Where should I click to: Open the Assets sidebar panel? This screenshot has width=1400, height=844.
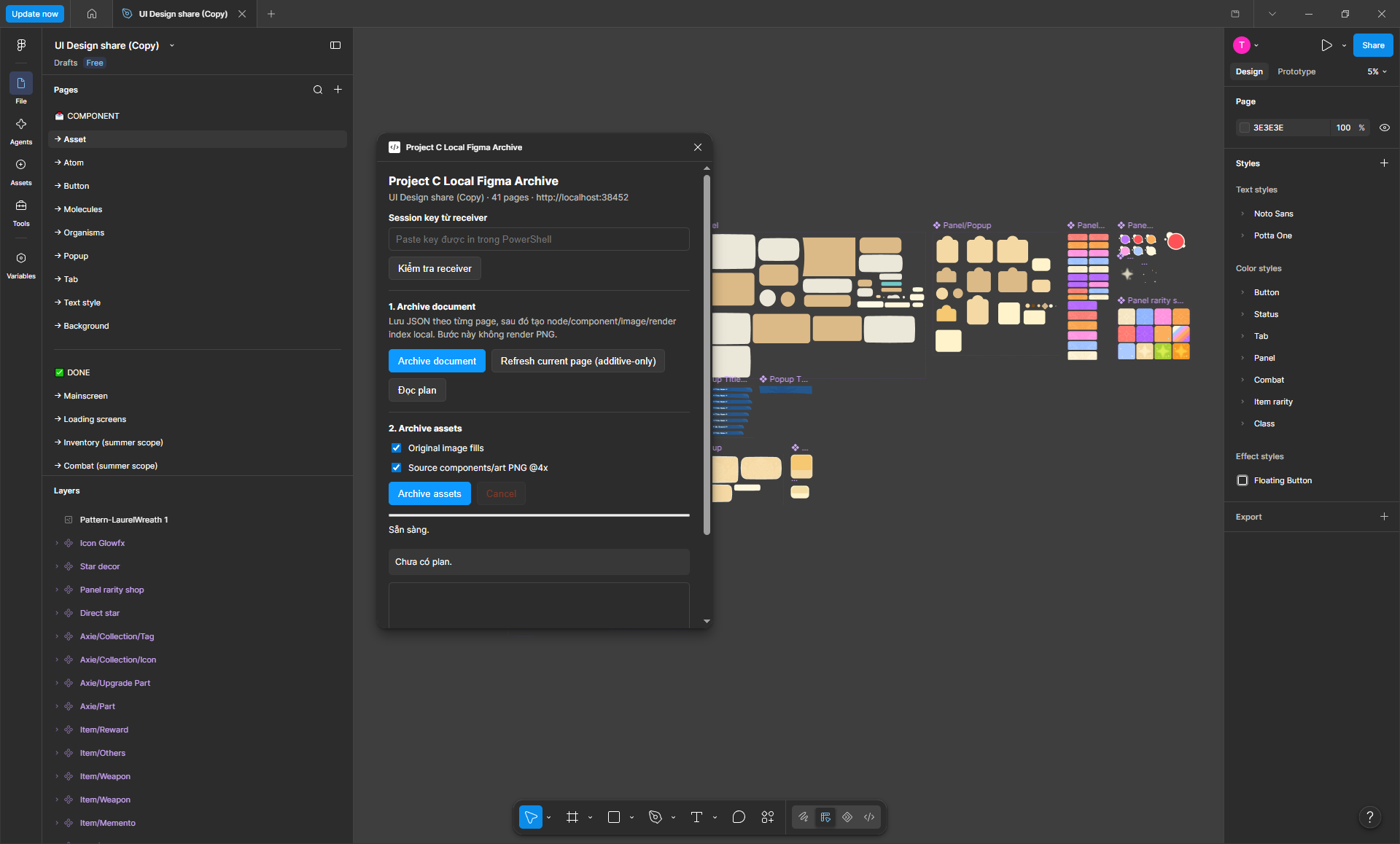coord(21,171)
